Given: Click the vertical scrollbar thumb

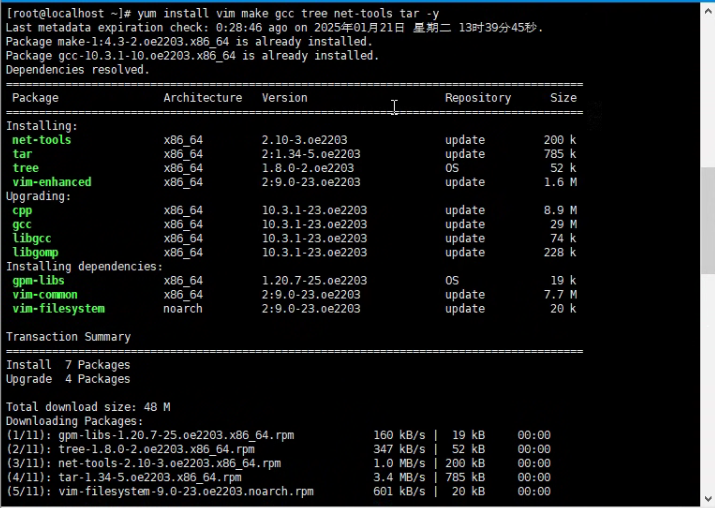Looking at the screenshot, I should click(x=708, y=221).
